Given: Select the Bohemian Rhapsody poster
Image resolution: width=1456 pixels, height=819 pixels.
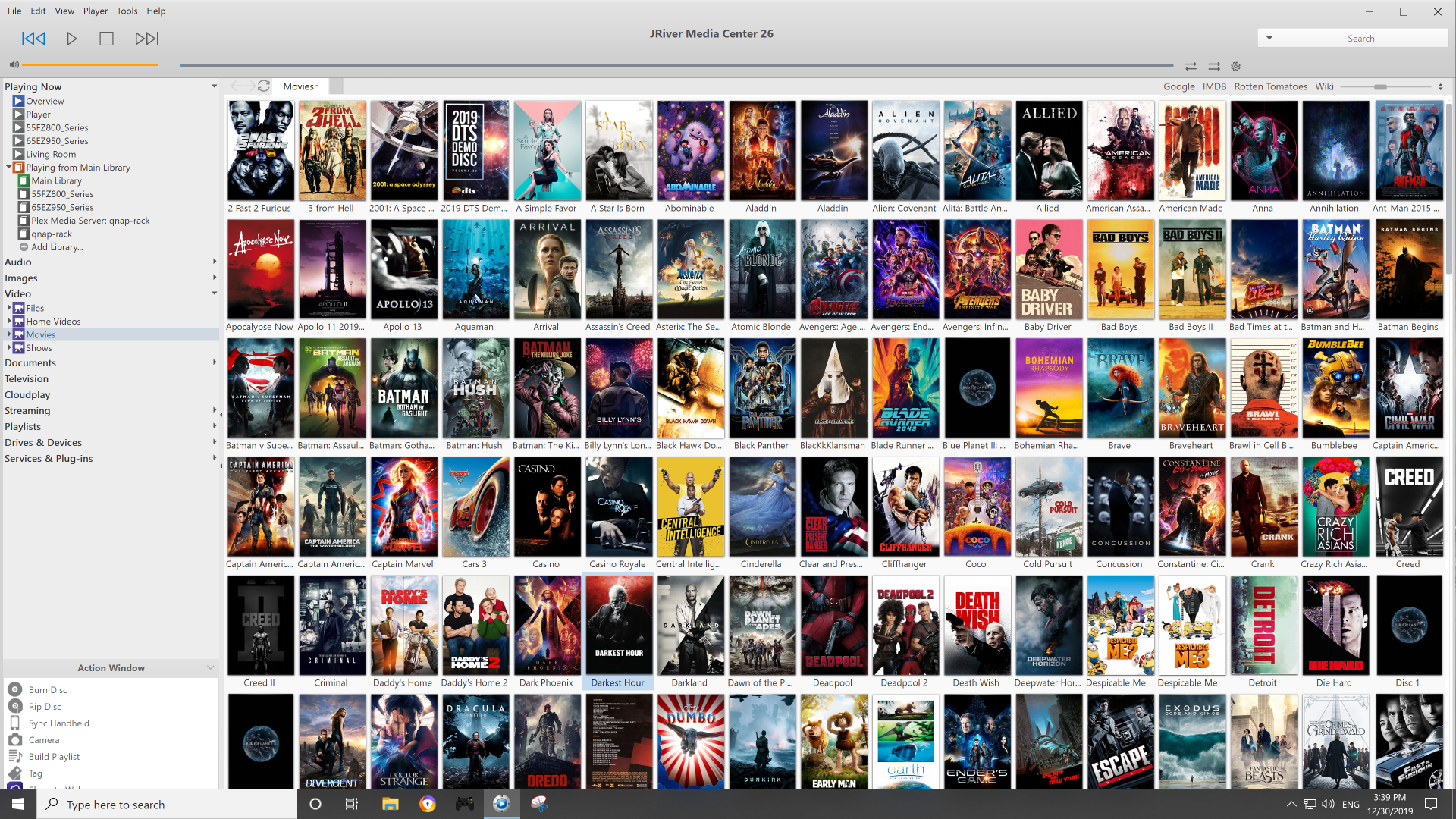Looking at the screenshot, I should point(1048,388).
